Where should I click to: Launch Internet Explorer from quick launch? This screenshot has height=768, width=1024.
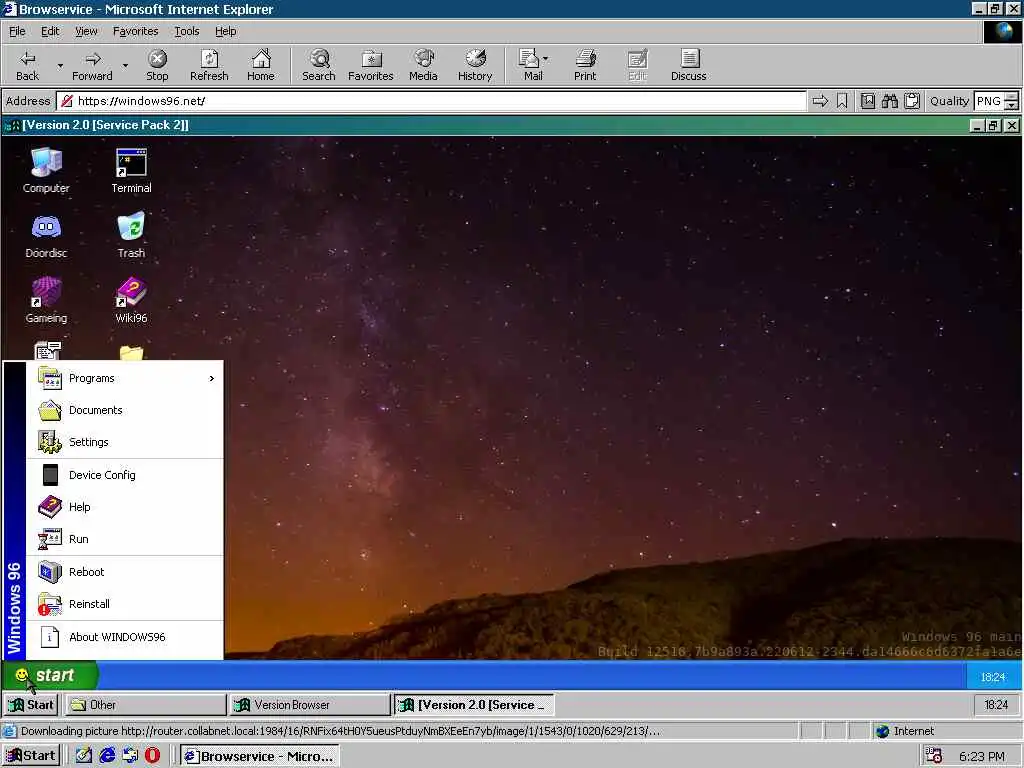click(107, 756)
